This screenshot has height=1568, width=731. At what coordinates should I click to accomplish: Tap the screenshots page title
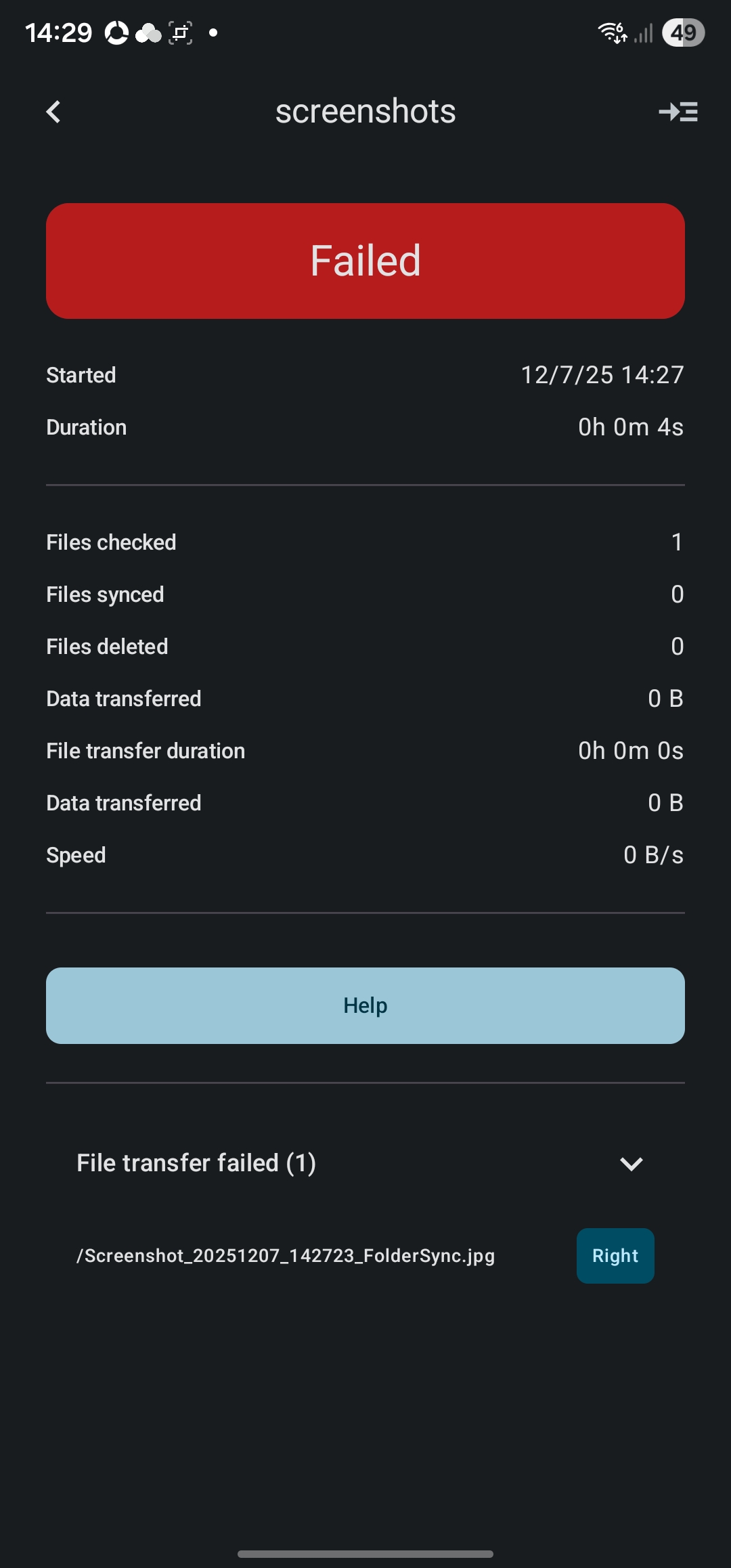(x=365, y=111)
